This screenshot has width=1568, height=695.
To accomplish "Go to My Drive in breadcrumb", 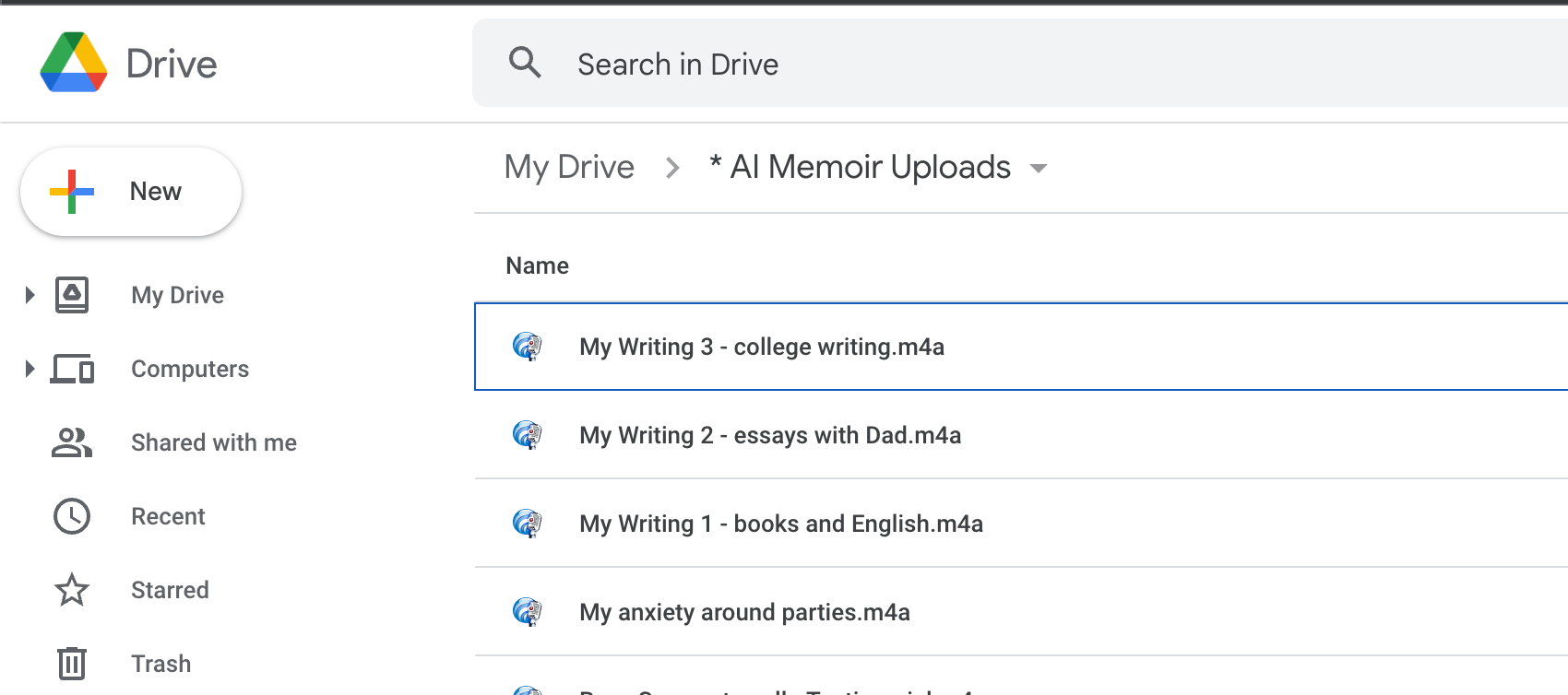I will tap(569, 167).
